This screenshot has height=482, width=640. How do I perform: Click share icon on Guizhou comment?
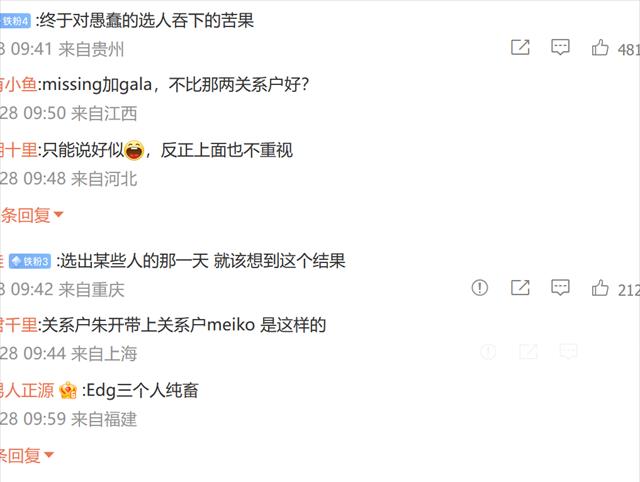tap(520, 47)
